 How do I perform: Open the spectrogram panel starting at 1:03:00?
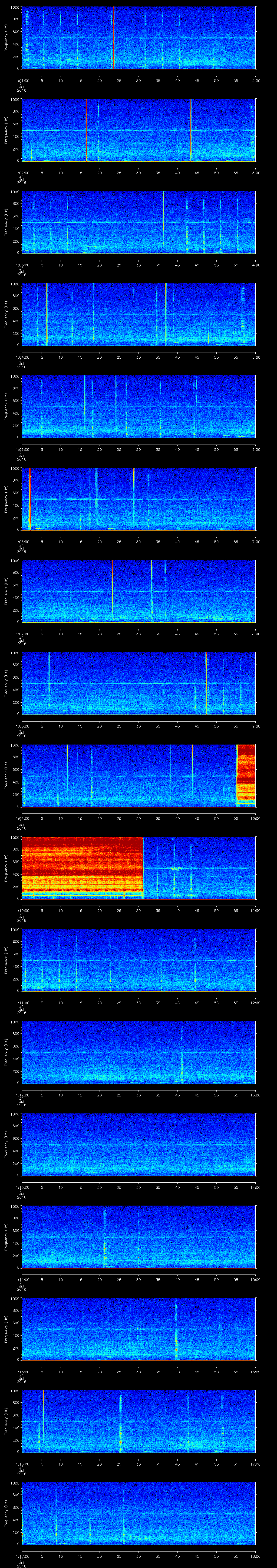coord(138,222)
